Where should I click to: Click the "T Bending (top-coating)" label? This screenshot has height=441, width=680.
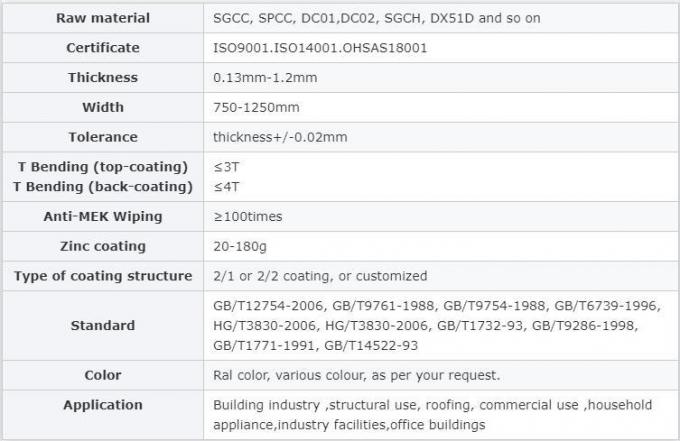click(103, 166)
